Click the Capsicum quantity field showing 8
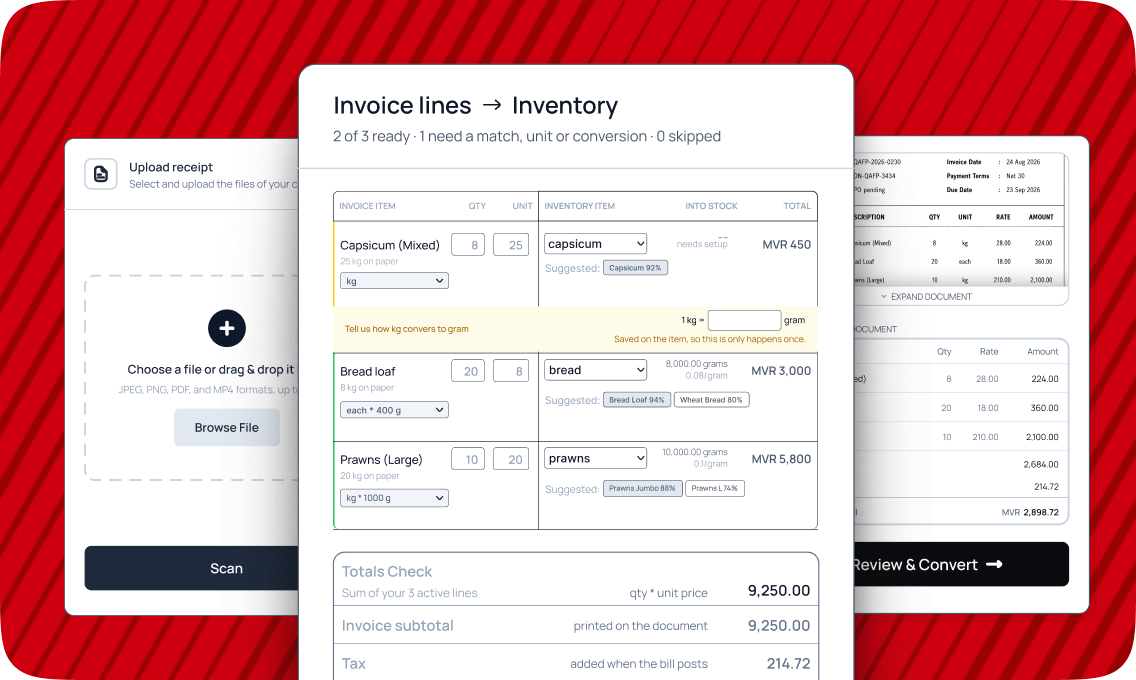Screen dimensions: 1136x680 click(468, 245)
